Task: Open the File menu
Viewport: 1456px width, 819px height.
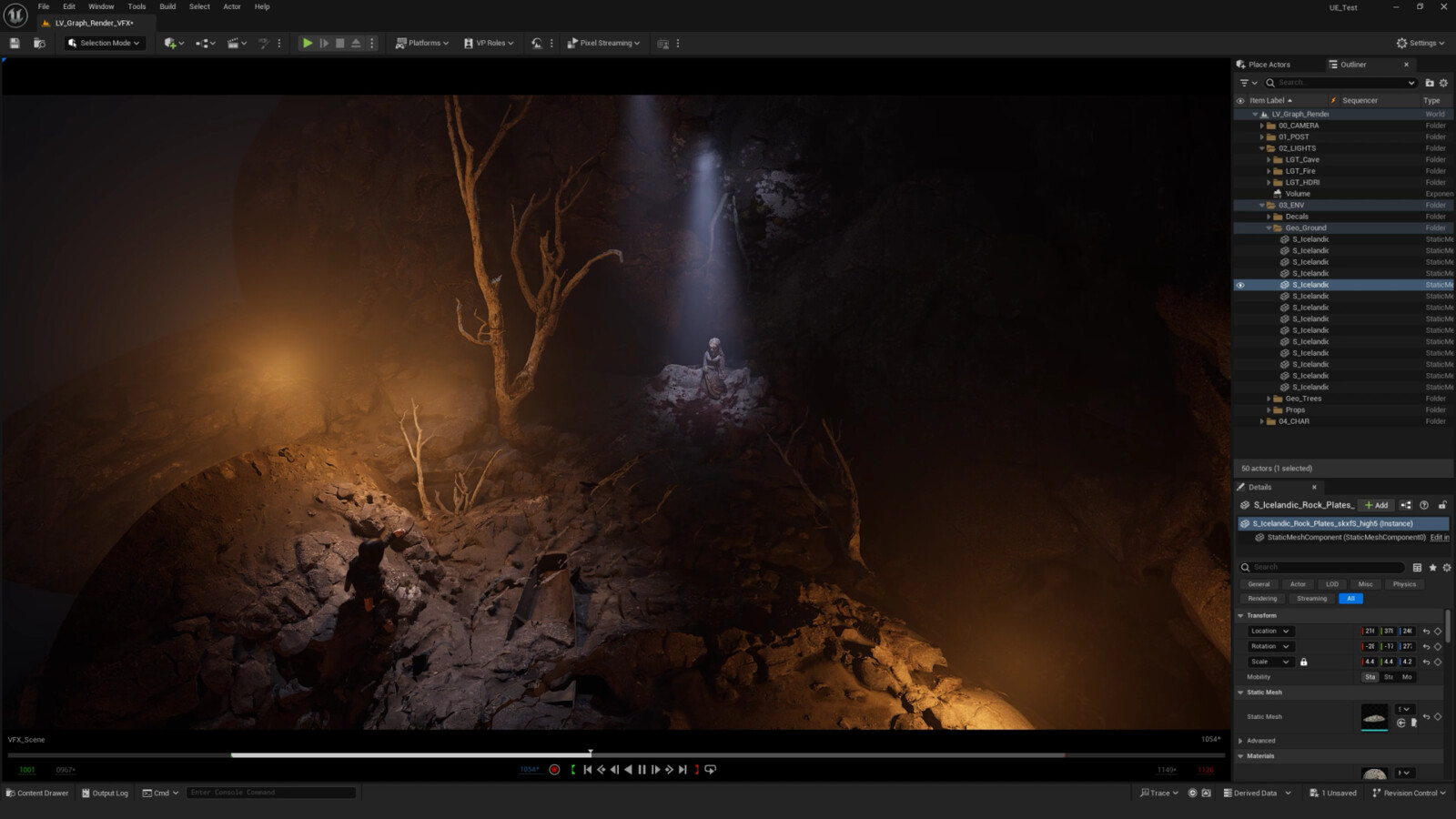Action: (44, 6)
